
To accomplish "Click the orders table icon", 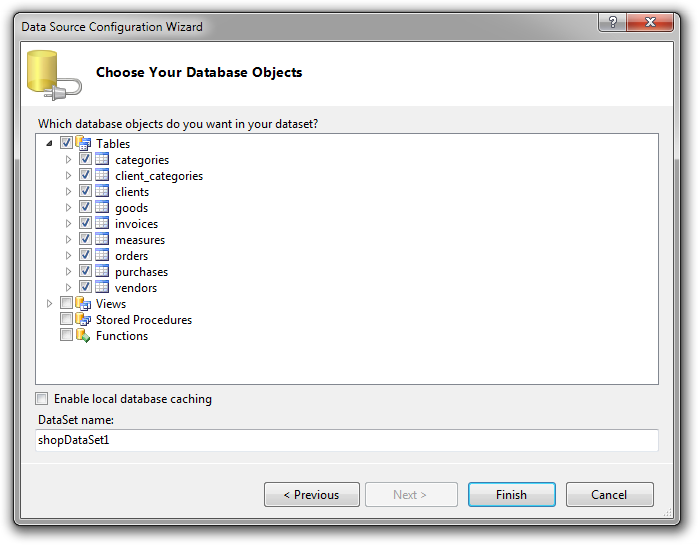I will tap(102, 255).
